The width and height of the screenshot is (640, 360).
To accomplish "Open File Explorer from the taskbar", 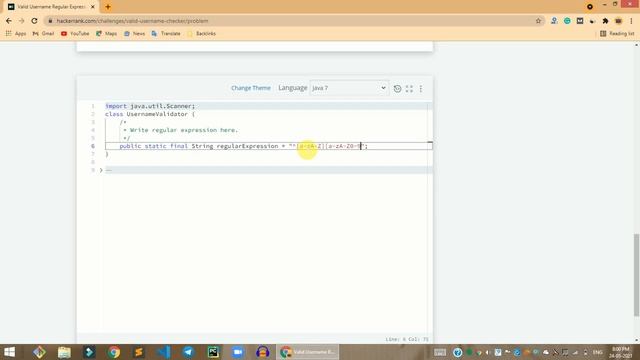I will [x=64, y=352].
